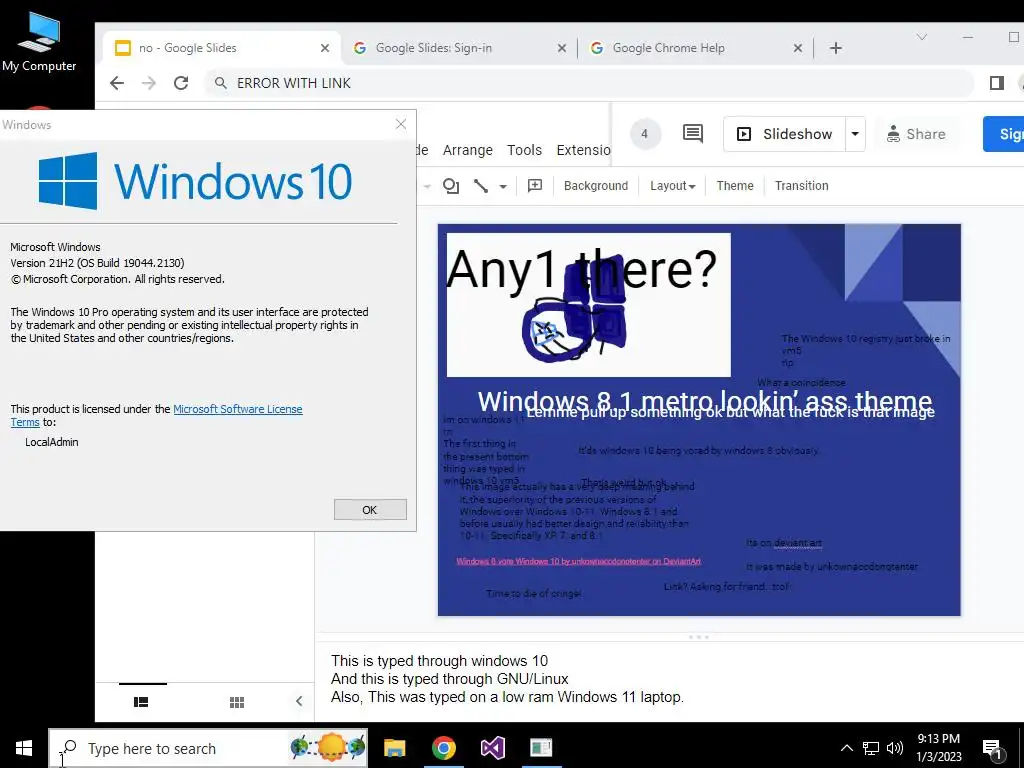Close the Google Chrome Help tab
The image size is (1024, 768).
click(x=797, y=48)
